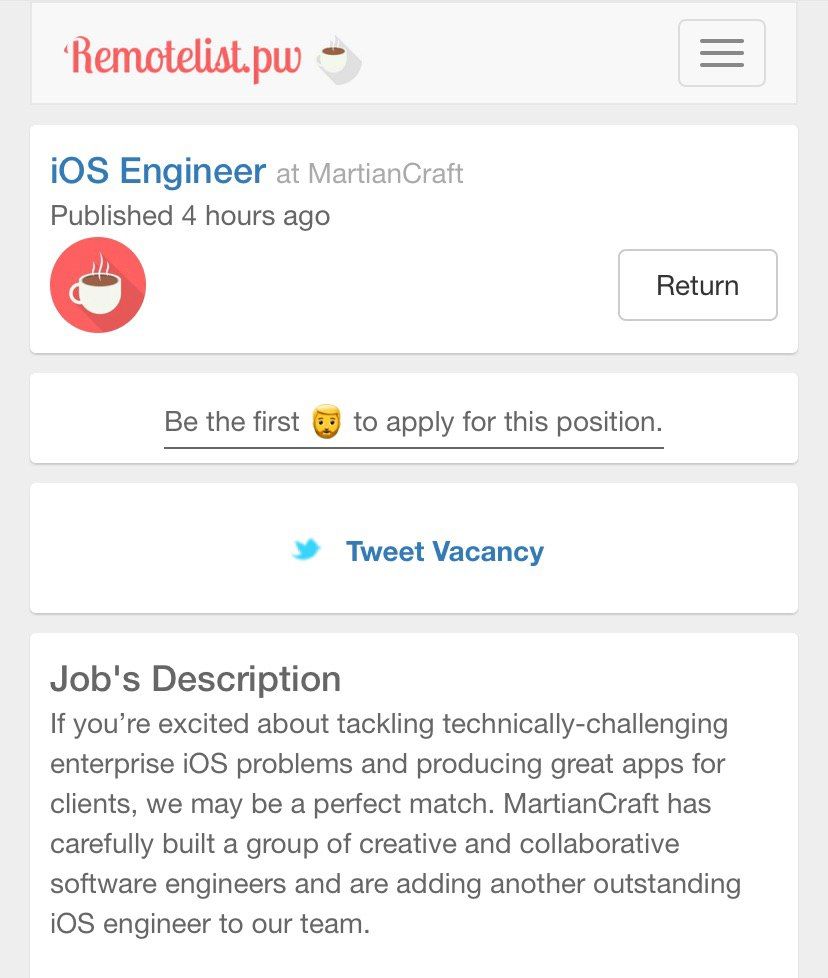Viewport: 828px width, 978px height.
Task: Click the closing 'iOS engineer to our team' line
Action: coord(210,924)
